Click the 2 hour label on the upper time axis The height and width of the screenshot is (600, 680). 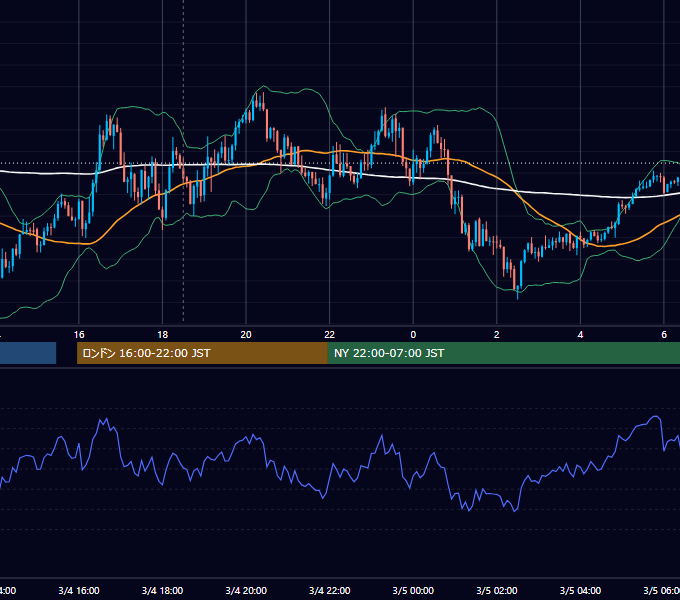point(497,335)
